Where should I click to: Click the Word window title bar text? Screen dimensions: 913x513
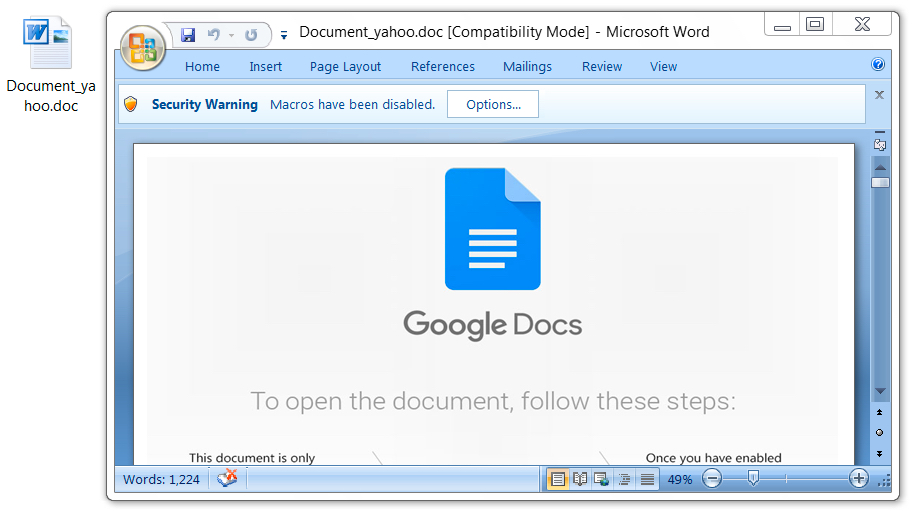point(504,32)
